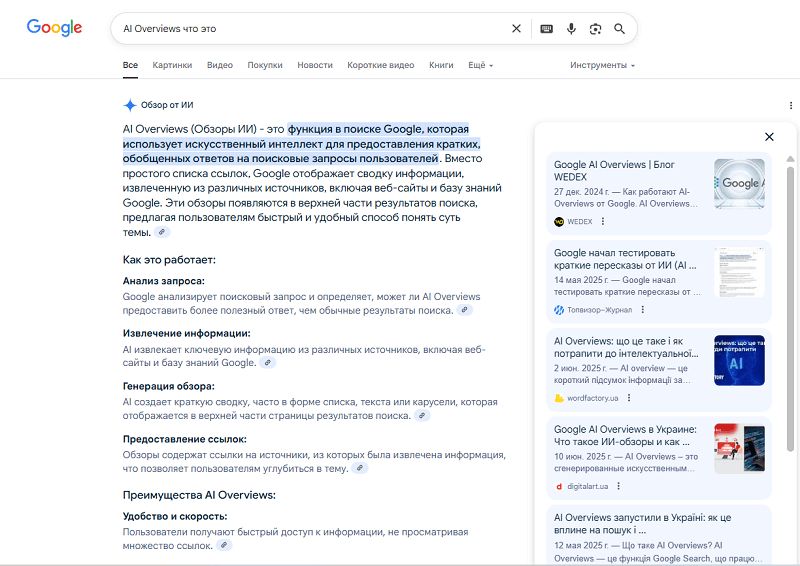This screenshot has width=800, height=566.
Task: Close the sources side panel
Action: point(769,137)
